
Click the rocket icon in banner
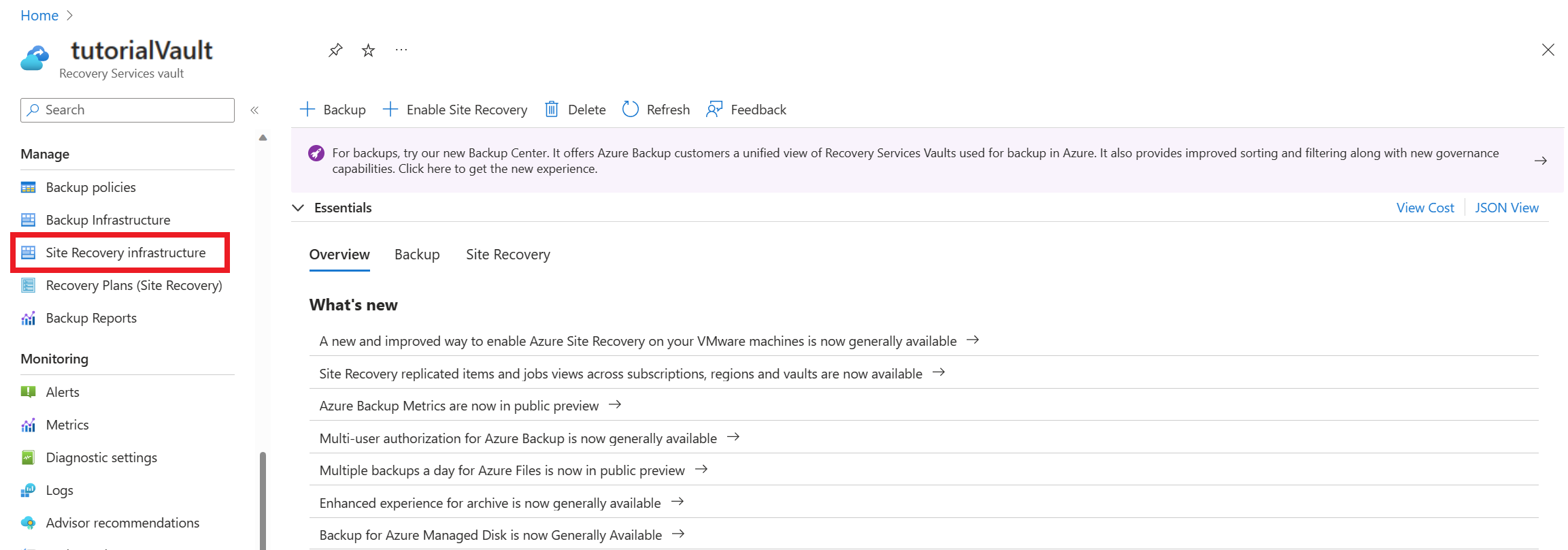click(316, 153)
